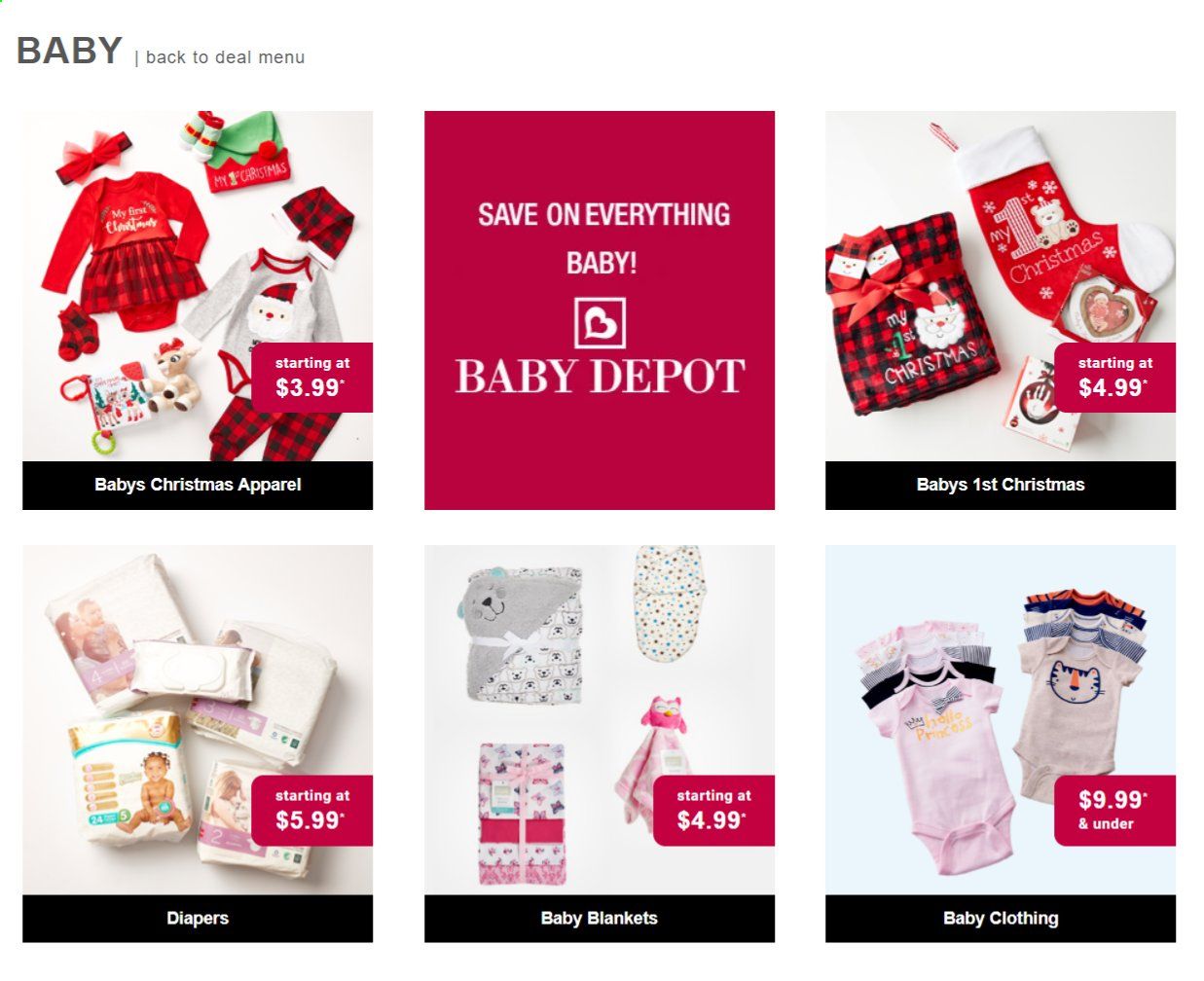
Task: Open the 'back to deal menu' link
Action: point(225,57)
